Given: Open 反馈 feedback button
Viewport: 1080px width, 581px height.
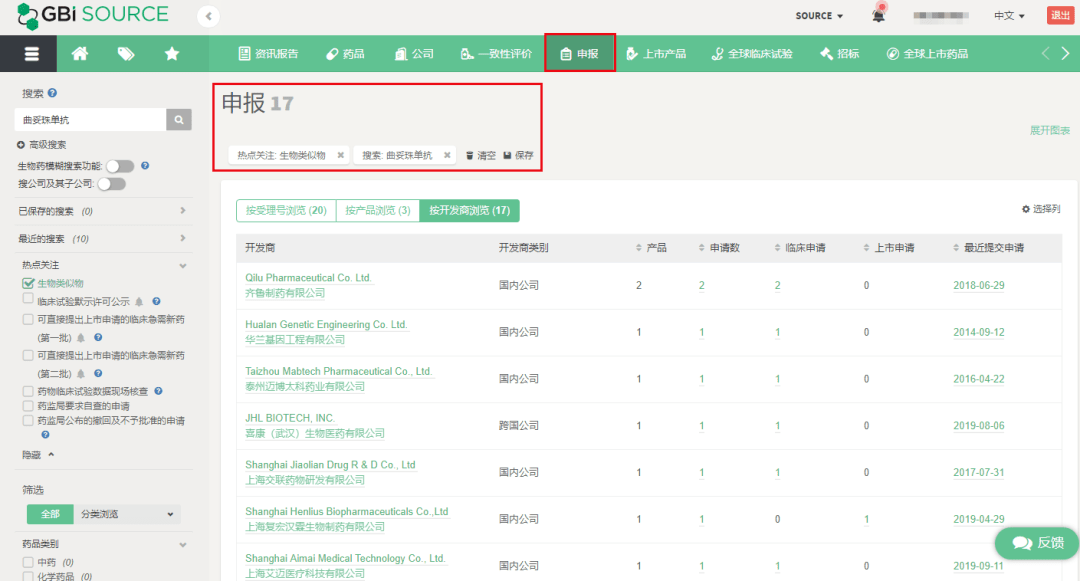Looking at the screenshot, I should 1037,543.
